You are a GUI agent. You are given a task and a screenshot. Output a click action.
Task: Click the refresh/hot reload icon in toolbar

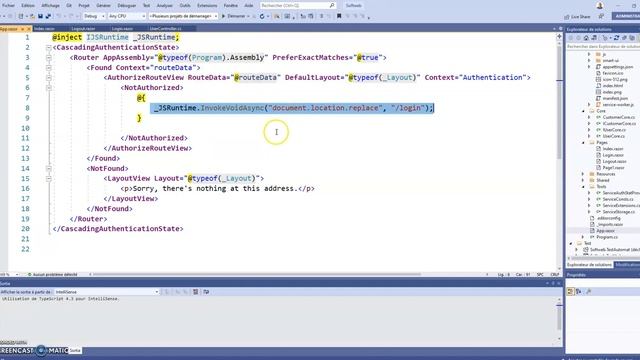click(262, 16)
